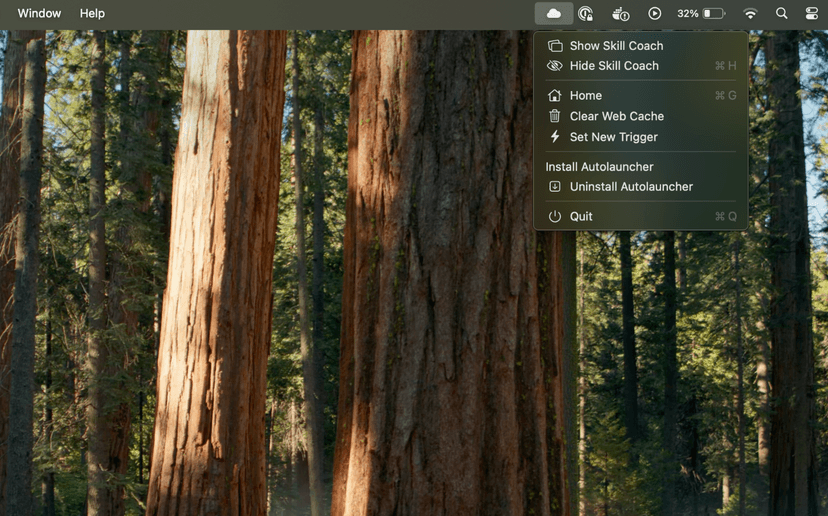This screenshot has height=516, width=828.
Task: Click the window icon beside Show Skill Coach
Action: tap(554, 46)
